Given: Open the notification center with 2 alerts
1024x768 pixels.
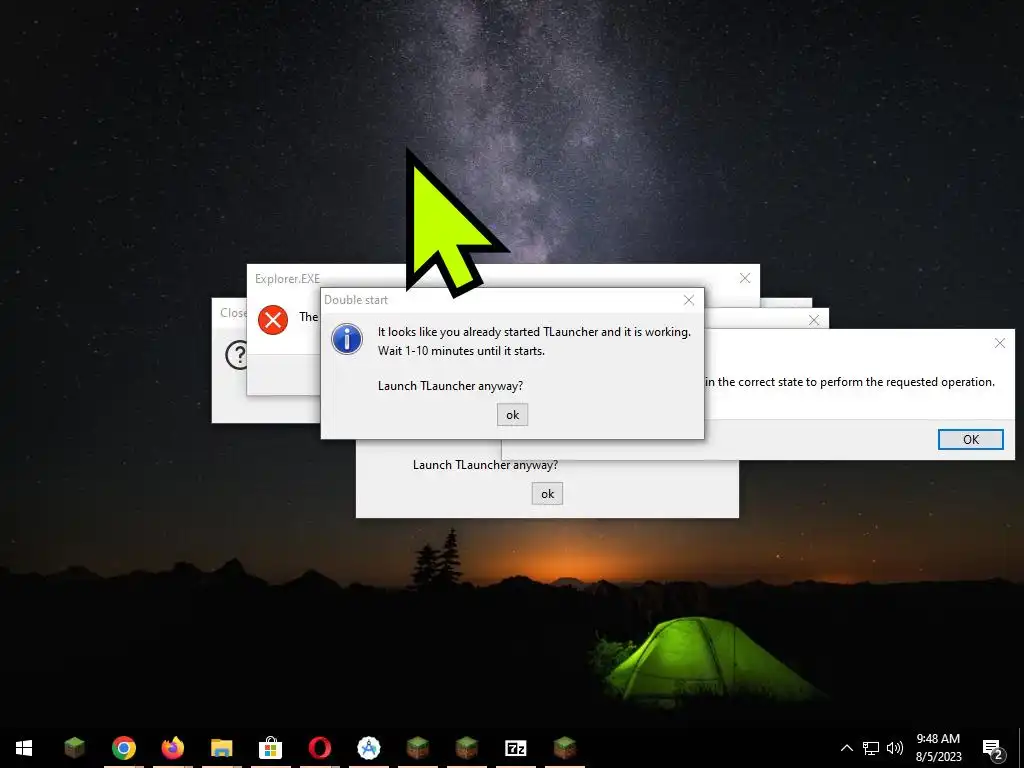Looking at the screenshot, I should coord(993,748).
